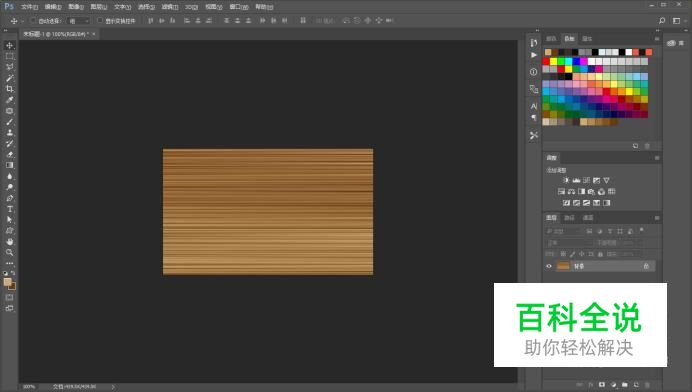The image size is (692, 392).
Task: Reset default foreground and background colors
Action: click(5, 273)
